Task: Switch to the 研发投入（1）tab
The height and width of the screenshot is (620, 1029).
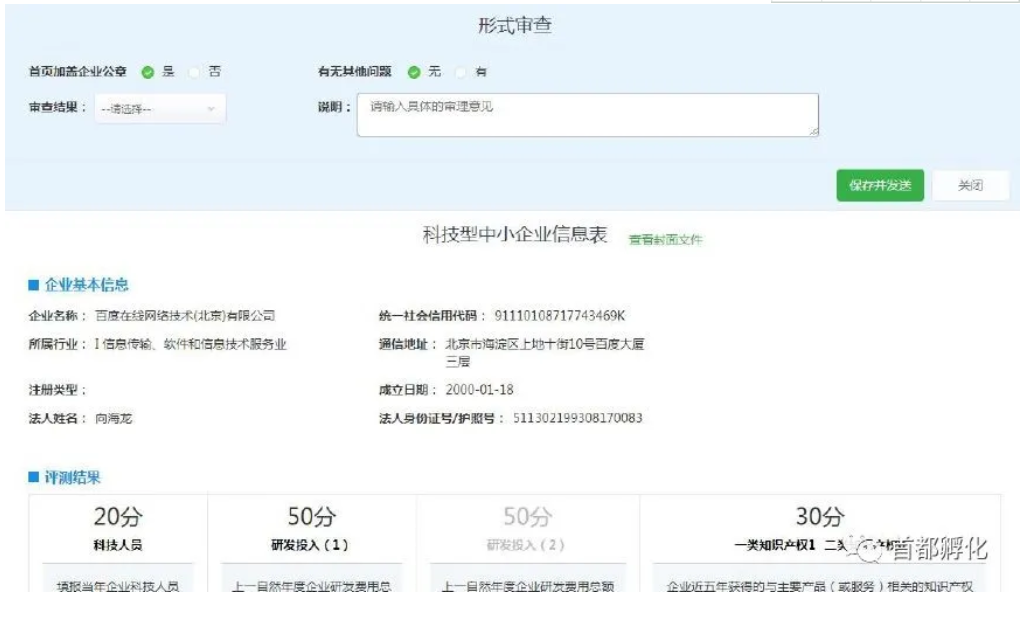Action: point(310,528)
